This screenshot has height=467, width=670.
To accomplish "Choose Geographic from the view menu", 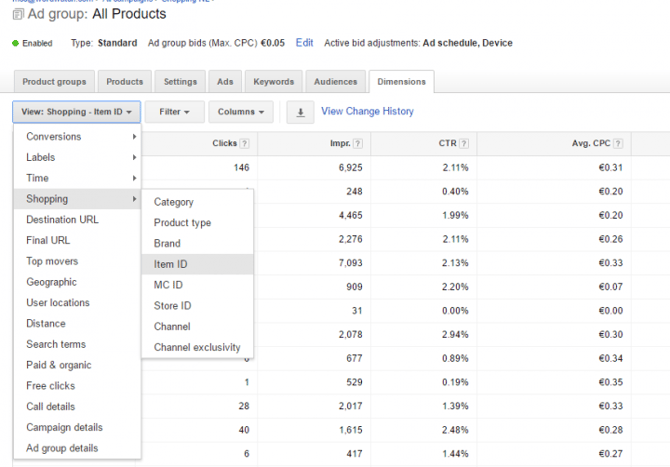I will pyautogui.click(x=77, y=282).
